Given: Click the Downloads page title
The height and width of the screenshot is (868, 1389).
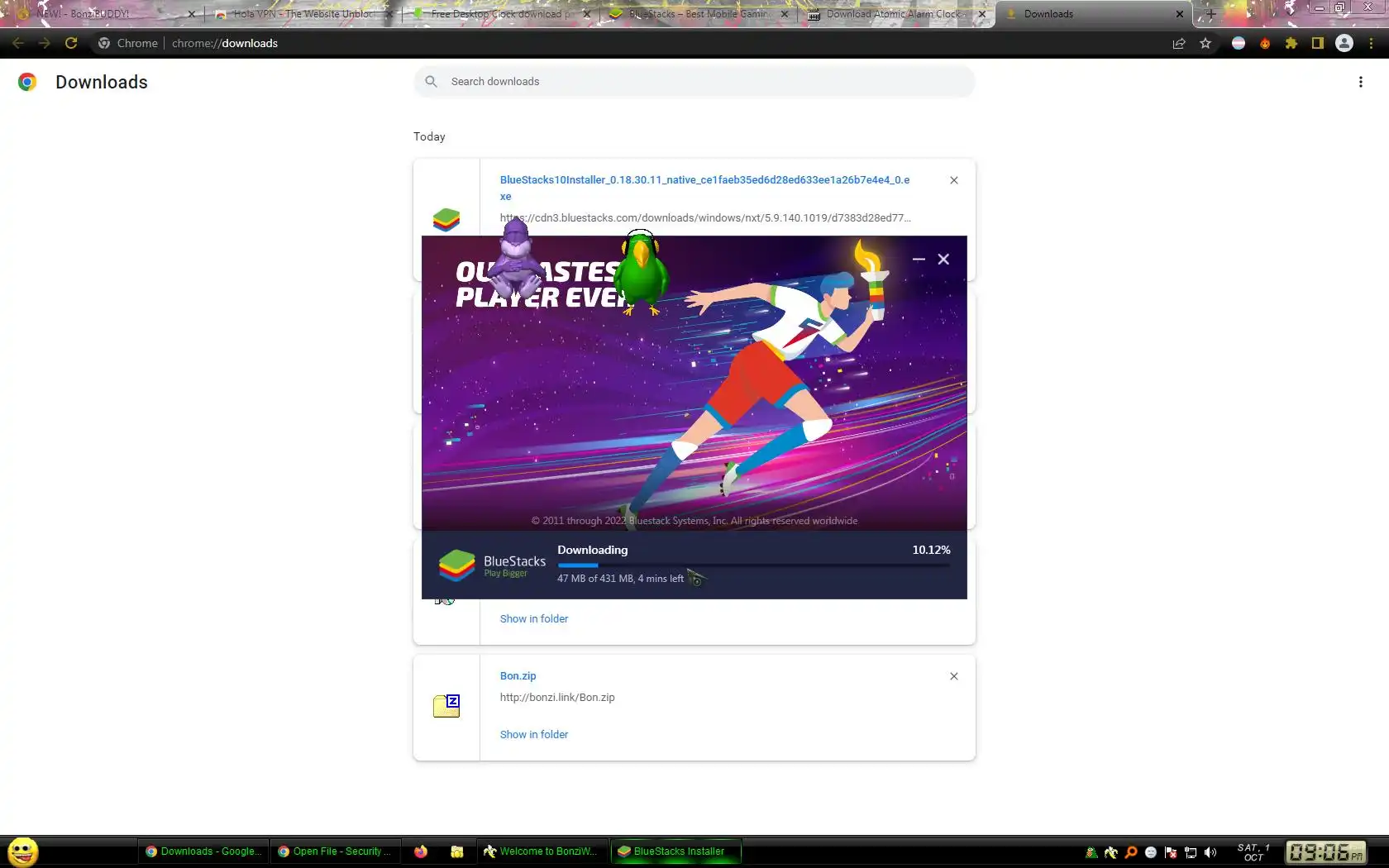Looking at the screenshot, I should (x=102, y=82).
